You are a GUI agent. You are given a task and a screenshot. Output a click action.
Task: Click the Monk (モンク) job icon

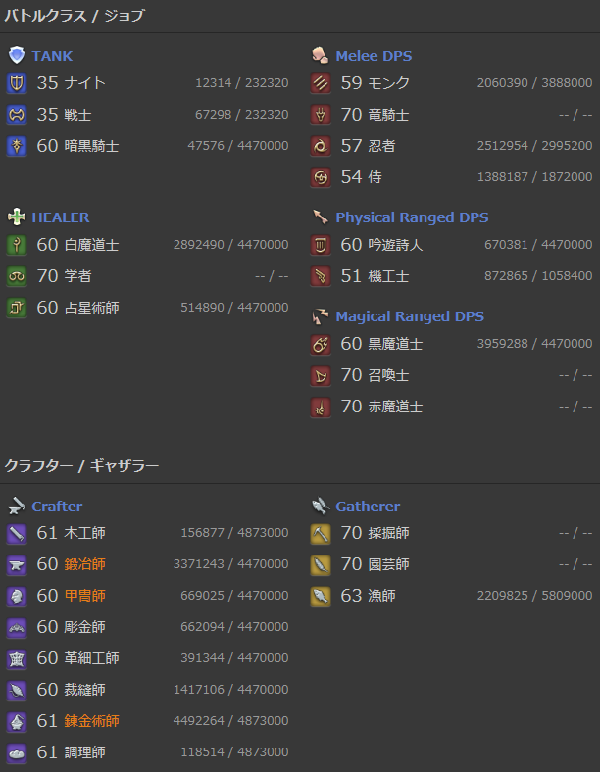tap(320, 83)
